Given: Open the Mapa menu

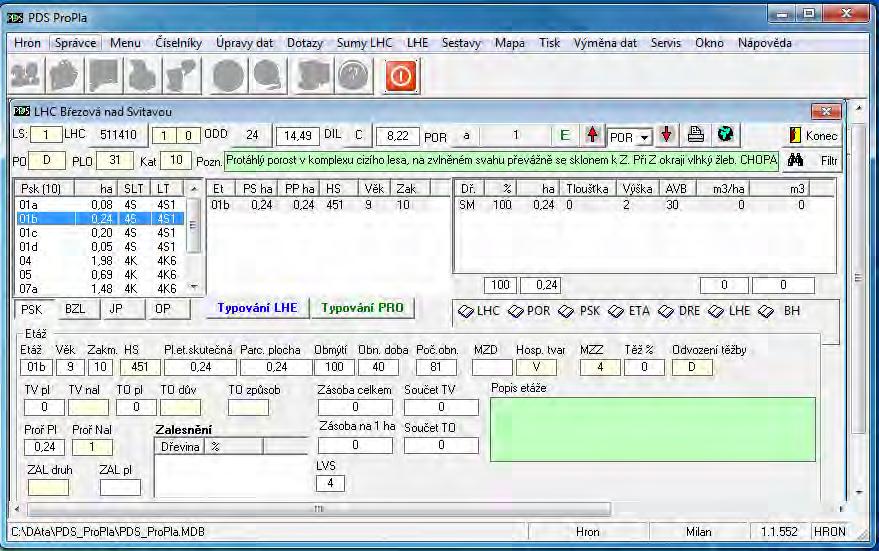Looking at the screenshot, I should [510, 43].
